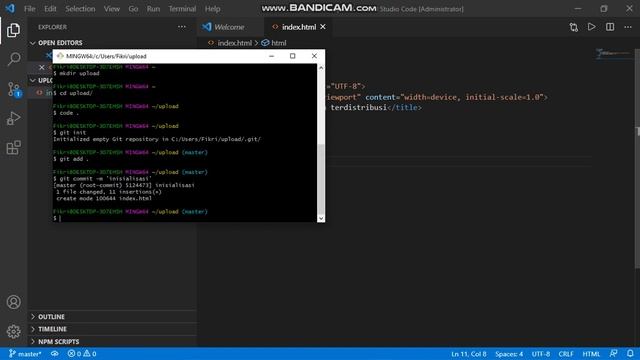Close the index.html tab

pos(323,27)
